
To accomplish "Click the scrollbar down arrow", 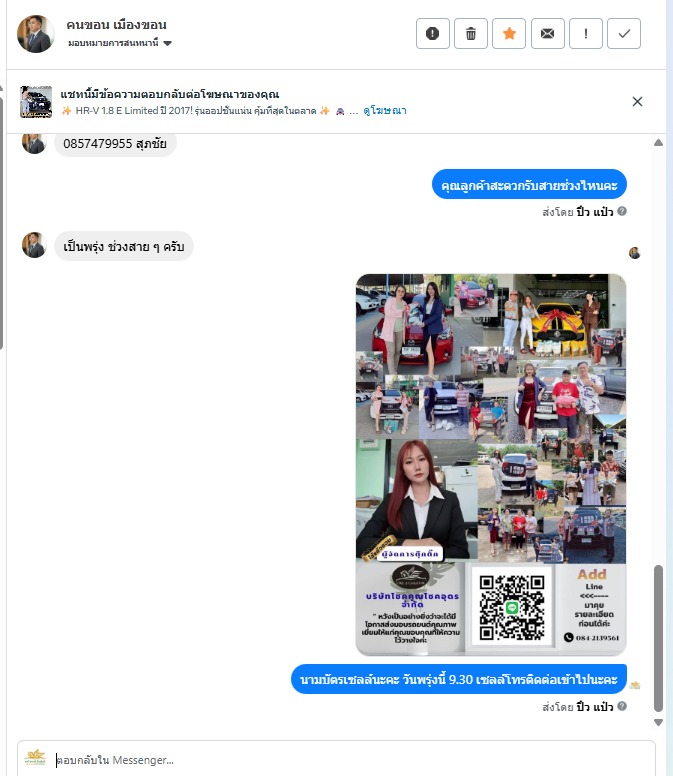I will 658,723.
